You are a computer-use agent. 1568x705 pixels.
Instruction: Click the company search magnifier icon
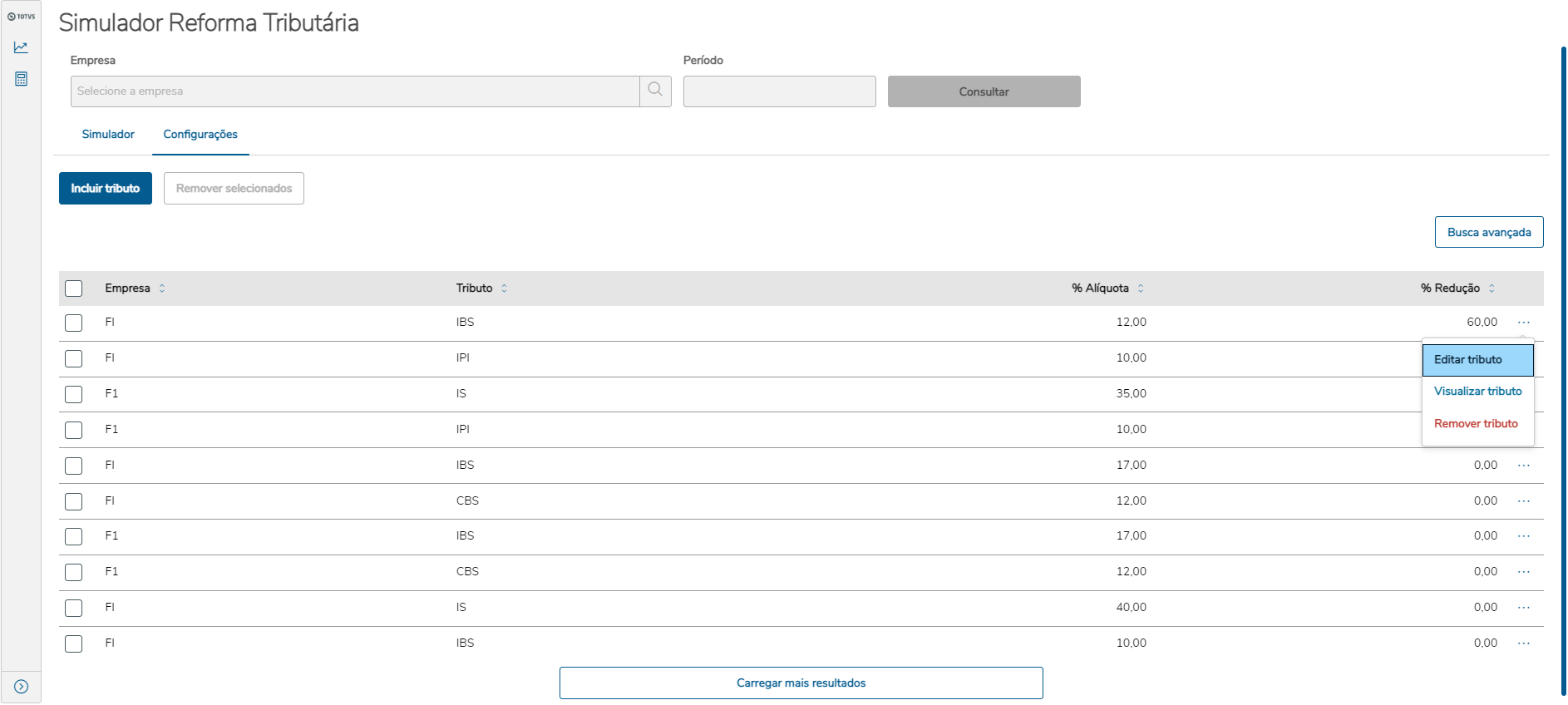tap(655, 91)
